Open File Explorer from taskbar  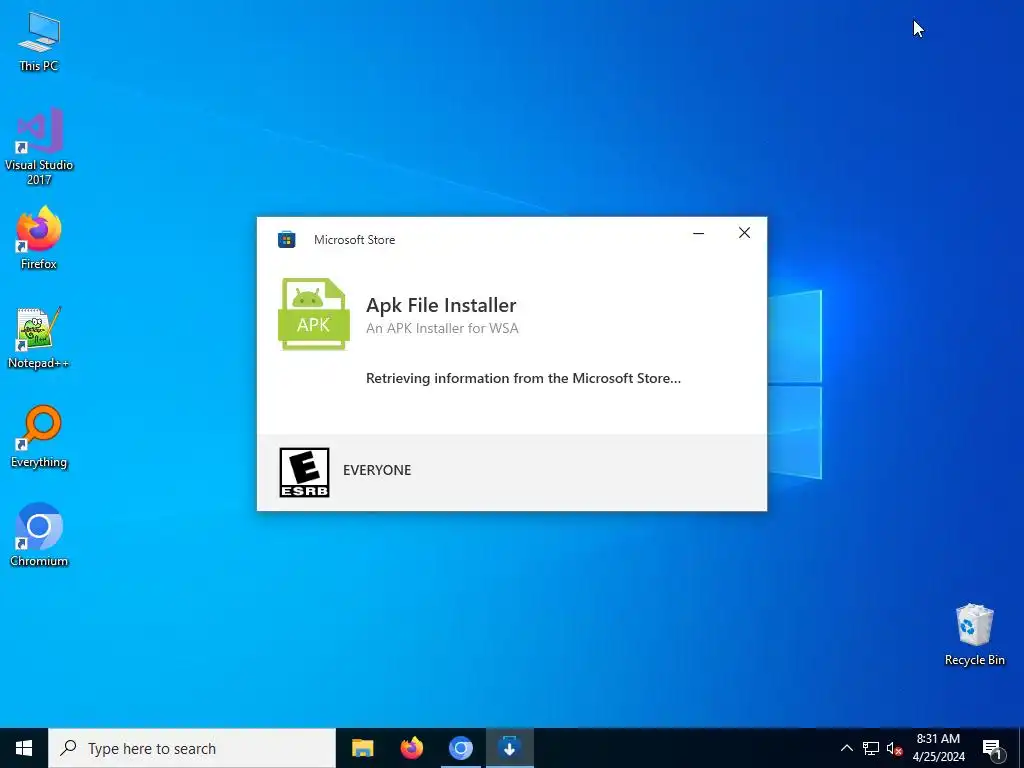point(362,748)
